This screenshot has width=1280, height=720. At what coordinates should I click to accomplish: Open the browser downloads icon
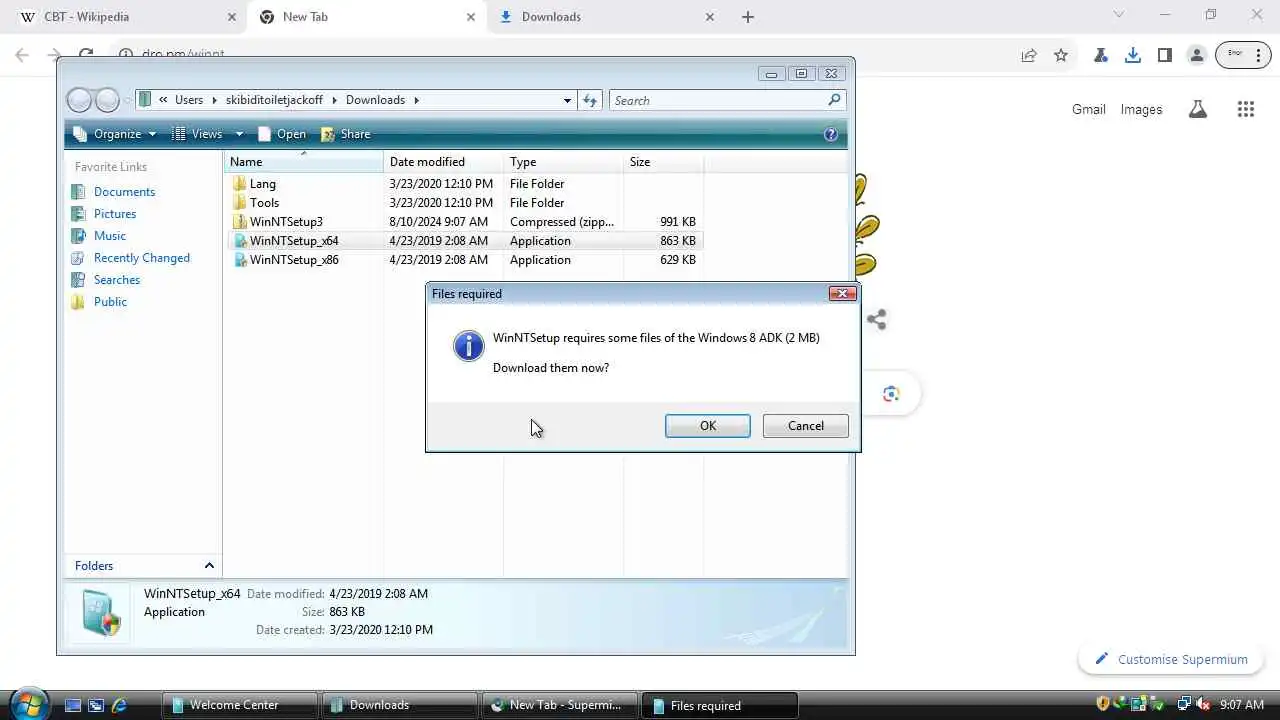pyautogui.click(x=1133, y=55)
